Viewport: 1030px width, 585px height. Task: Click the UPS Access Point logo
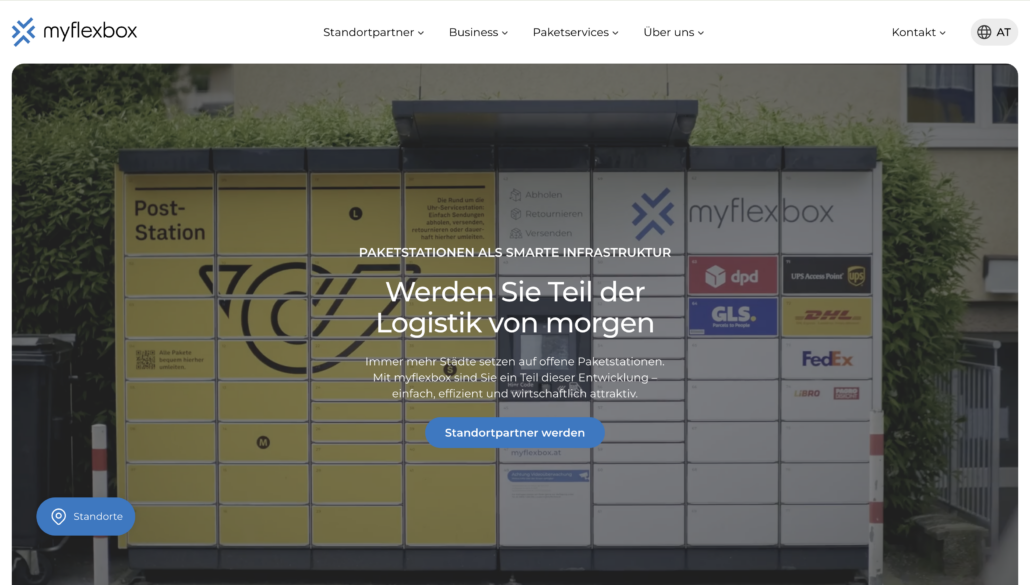click(826, 276)
